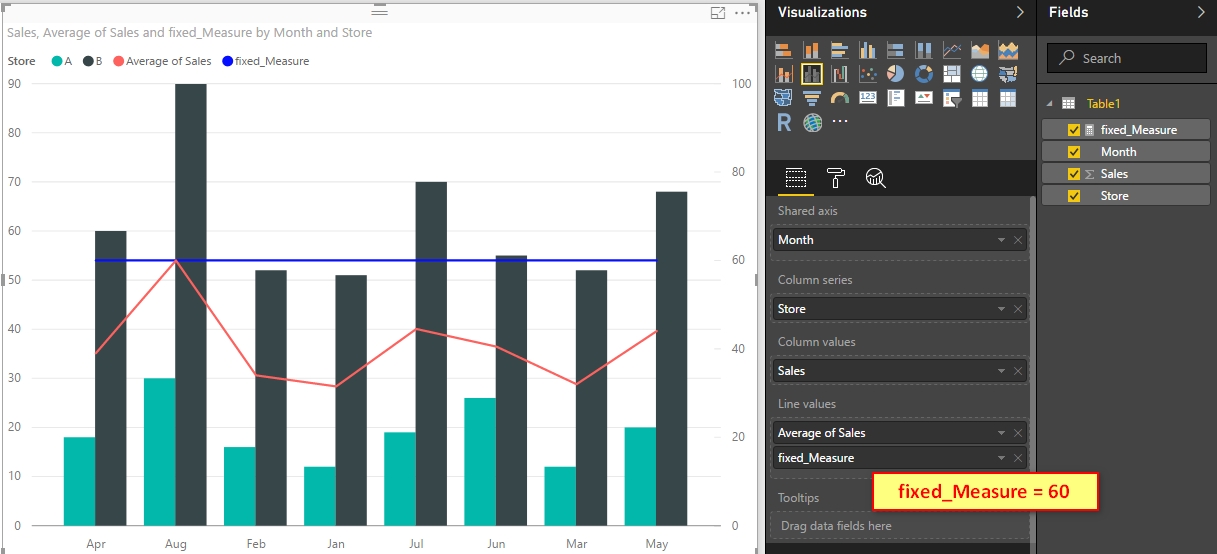Remove fixed_Measure from line values
This screenshot has height=554, width=1217.
(1018, 458)
